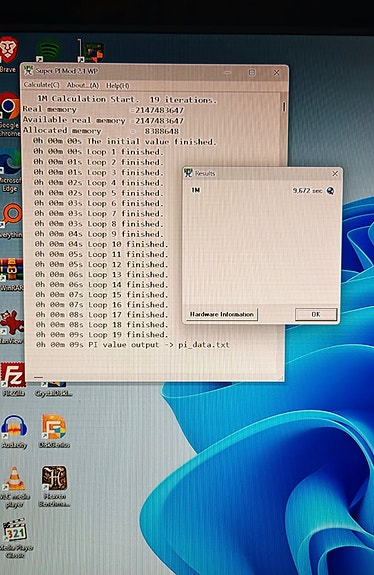
Task: Launch Media Player Classic desktop icon
Action: (15, 538)
